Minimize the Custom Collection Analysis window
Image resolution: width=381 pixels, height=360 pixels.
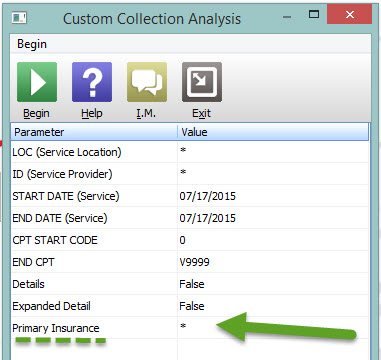pyautogui.click(x=287, y=17)
